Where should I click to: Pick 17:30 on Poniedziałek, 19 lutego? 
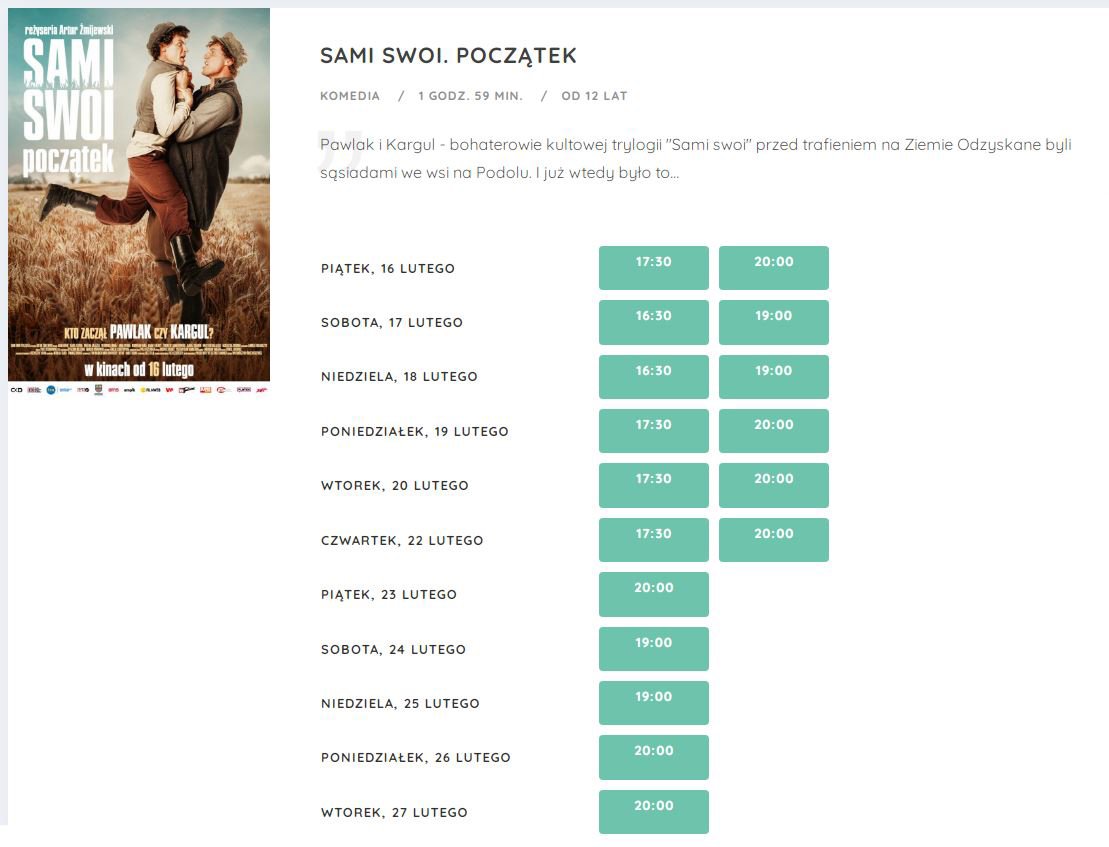click(654, 431)
